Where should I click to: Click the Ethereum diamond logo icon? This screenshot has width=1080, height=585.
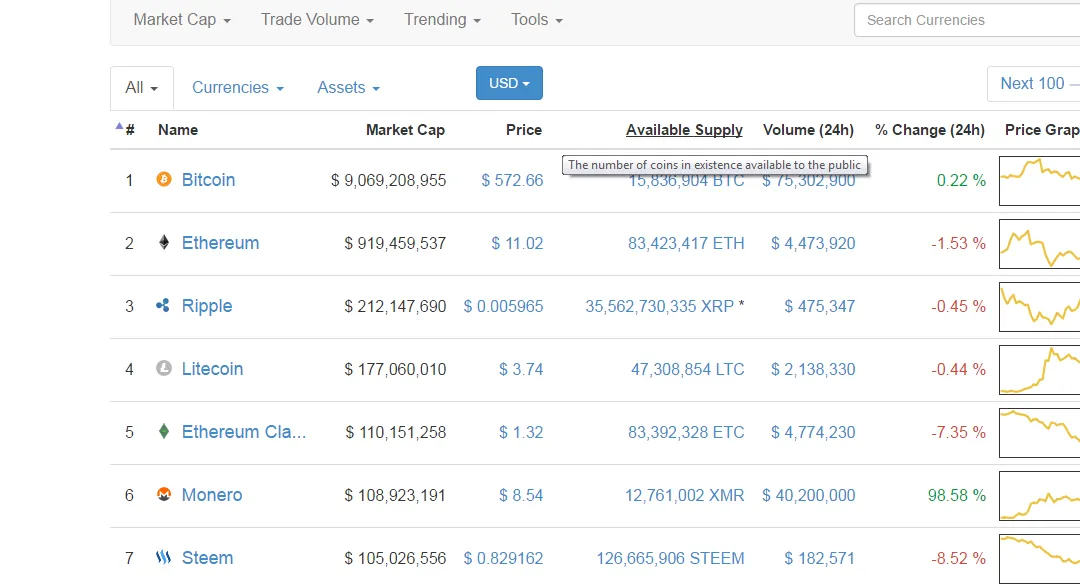click(164, 243)
